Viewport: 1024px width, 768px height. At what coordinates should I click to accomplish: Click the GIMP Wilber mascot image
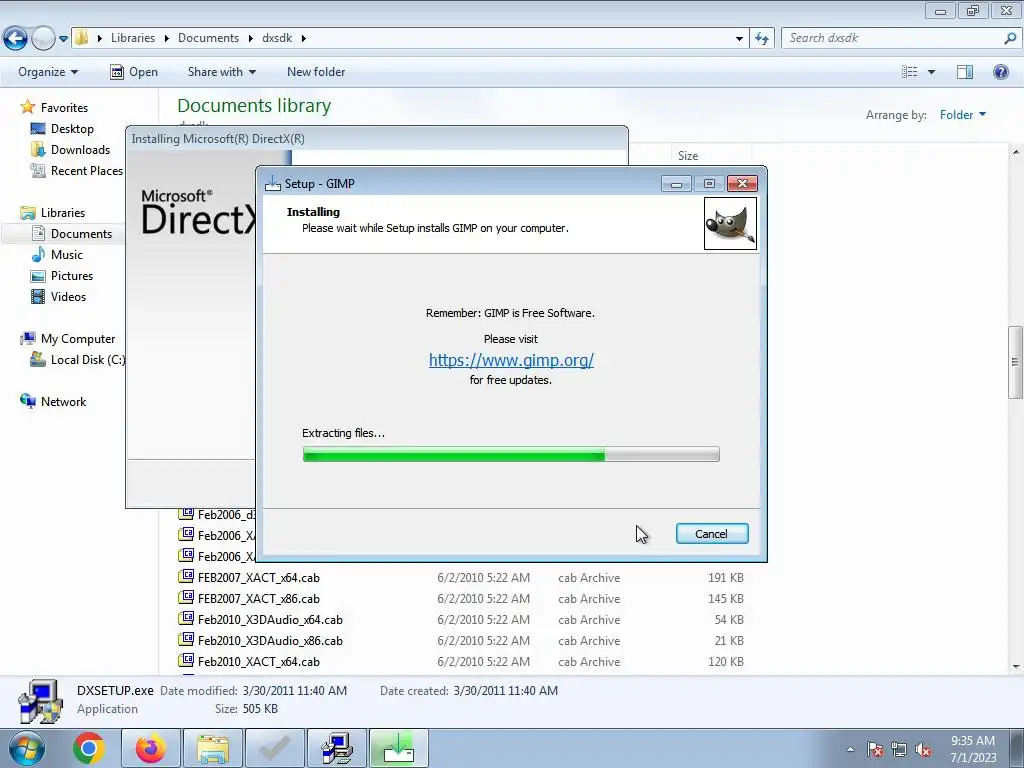tap(730, 223)
